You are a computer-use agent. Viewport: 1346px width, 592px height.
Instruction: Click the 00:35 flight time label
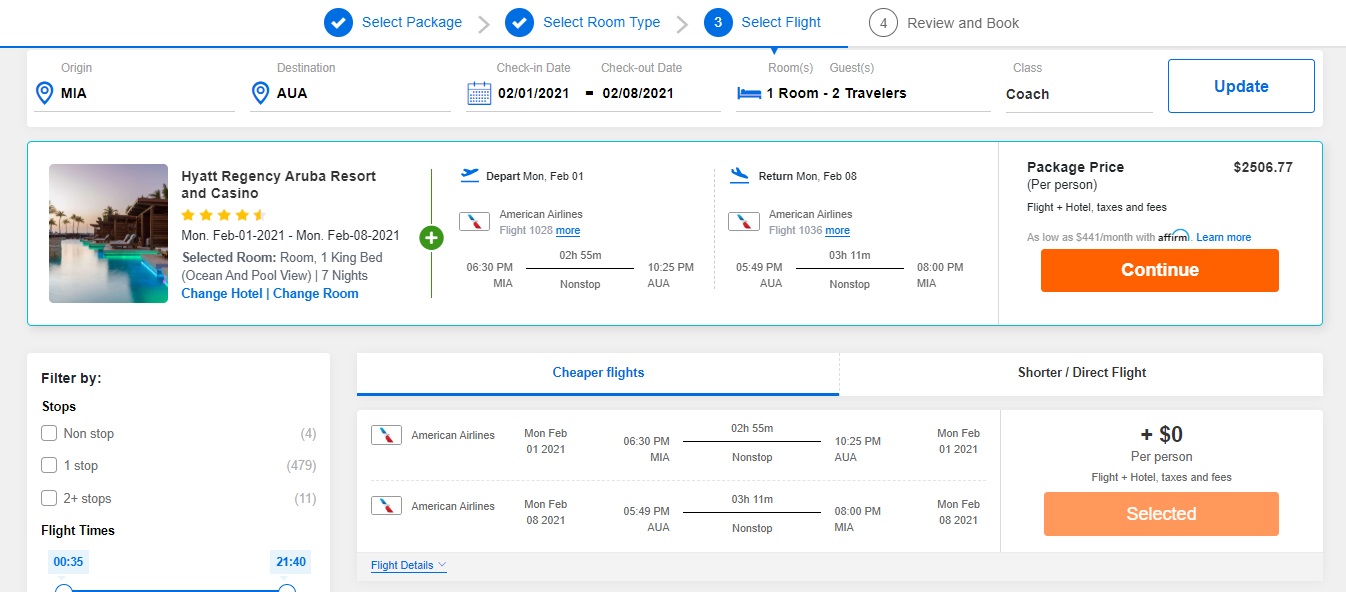(x=67, y=561)
